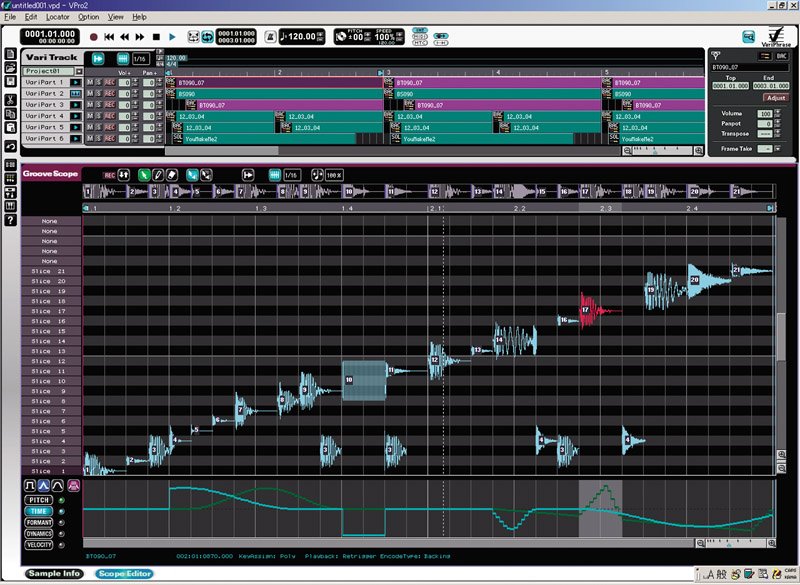Open the View menu
This screenshot has height=585, width=800.
point(116,17)
